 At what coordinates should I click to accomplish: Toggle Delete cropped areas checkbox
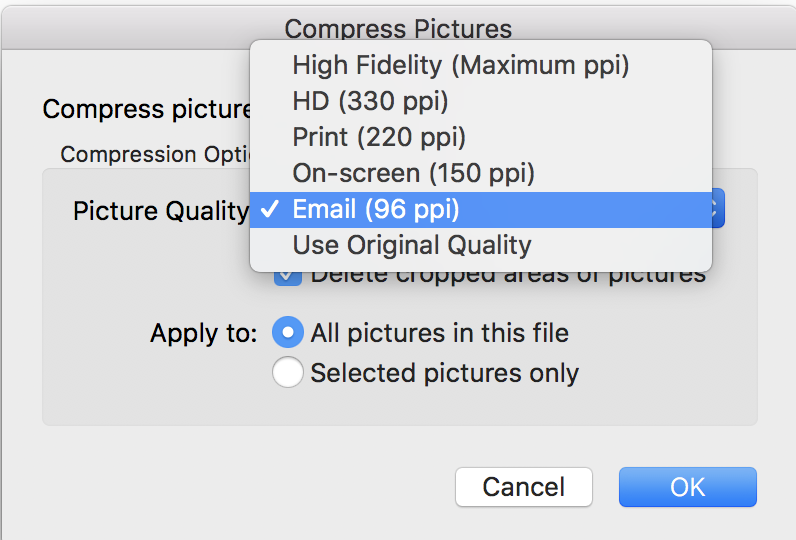(288, 276)
